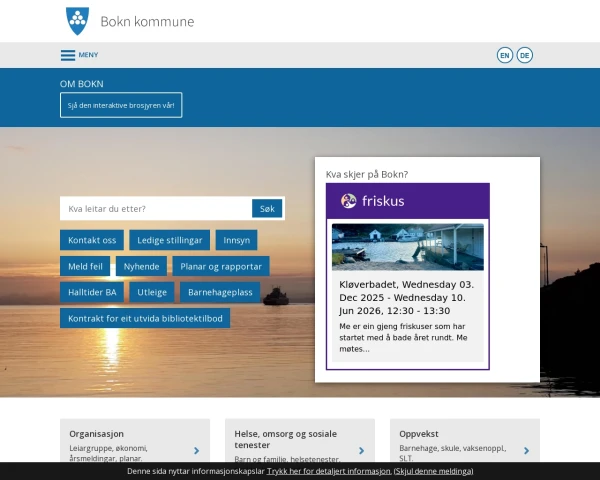Expand Helse, omsorg og sosiale tenester arrow
This screenshot has width=600, height=480.
click(361, 451)
